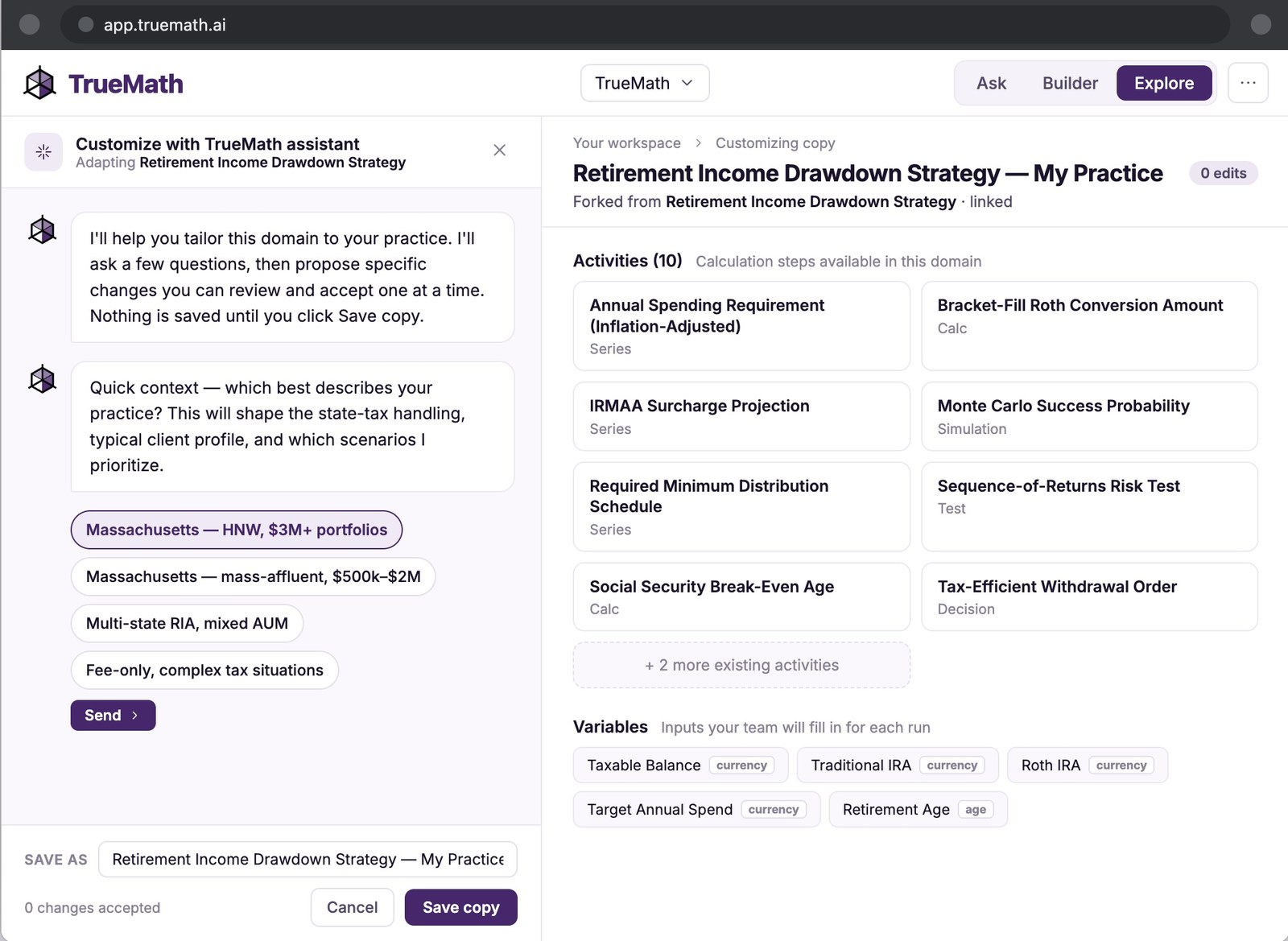
Task: Open Annual Spending Requirement activity card
Action: [741, 326]
